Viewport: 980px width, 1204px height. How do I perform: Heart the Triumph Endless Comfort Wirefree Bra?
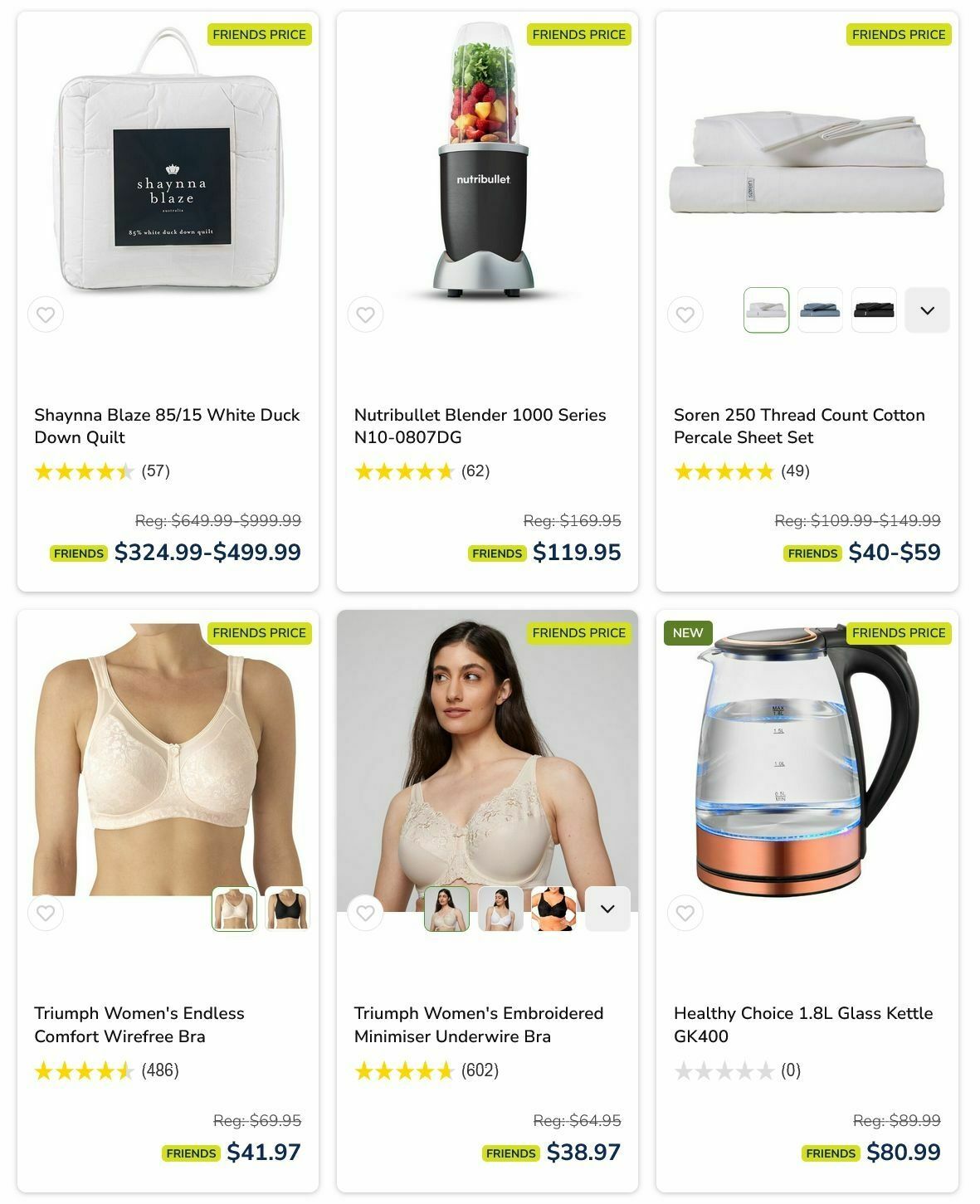click(x=46, y=913)
